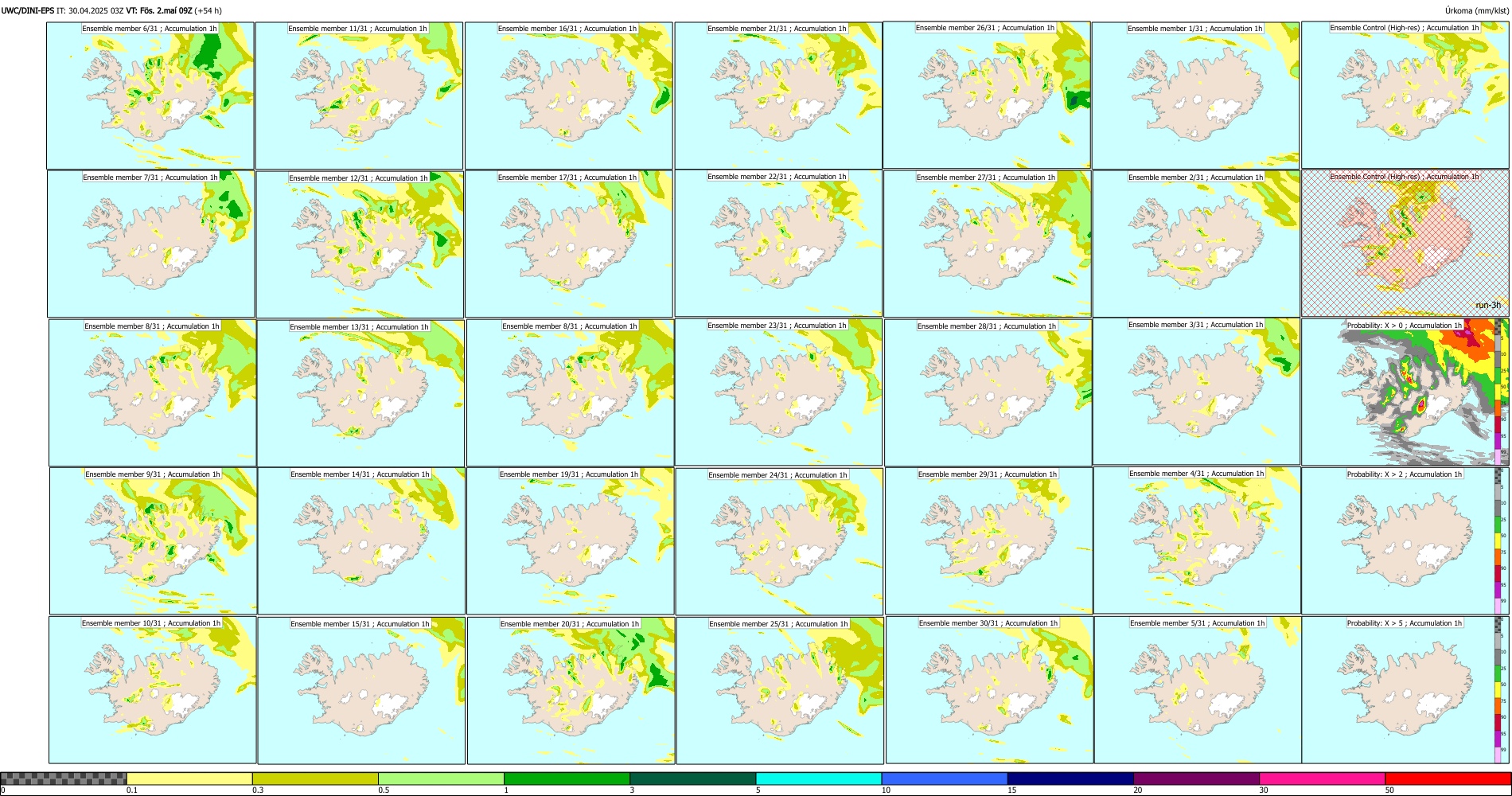The width and height of the screenshot is (1512, 796).
Task: Pick the cyan 5–10 legend swatch
Action: [819, 778]
